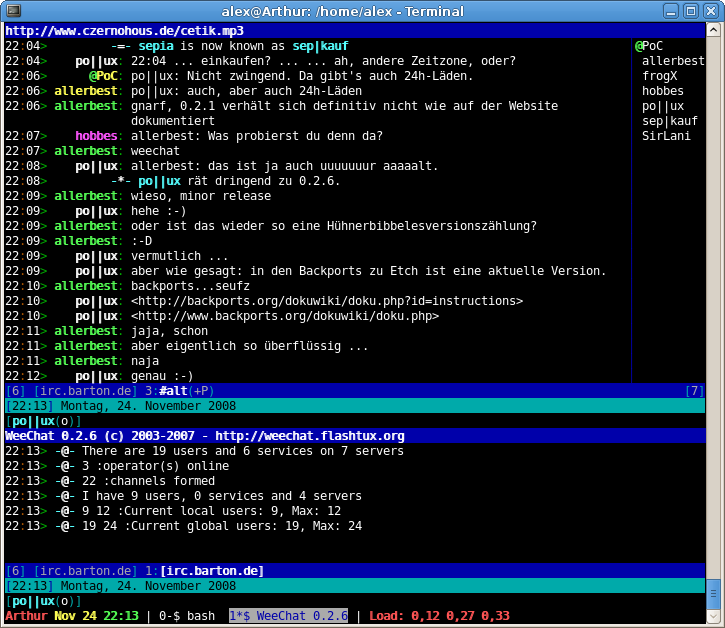Select allerbest in the nick list

[673, 61]
